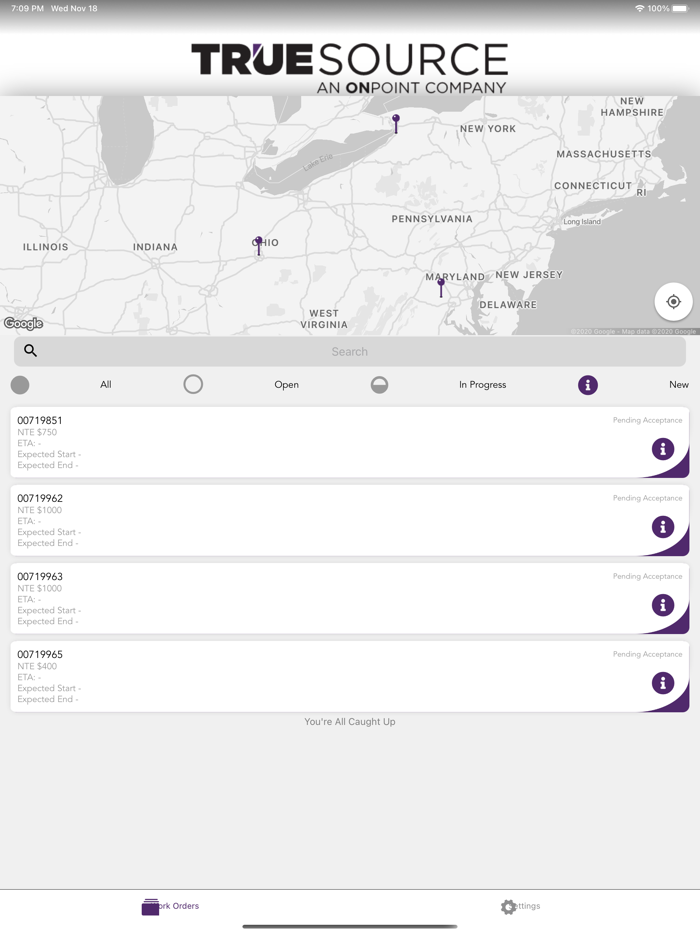Select the All filter circle

pyautogui.click(x=20, y=385)
